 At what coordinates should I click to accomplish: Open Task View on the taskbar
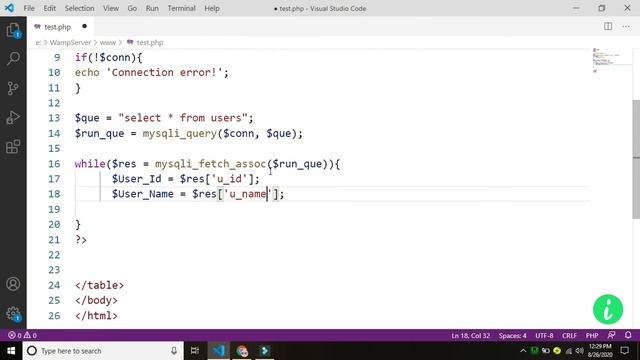pos(195,351)
